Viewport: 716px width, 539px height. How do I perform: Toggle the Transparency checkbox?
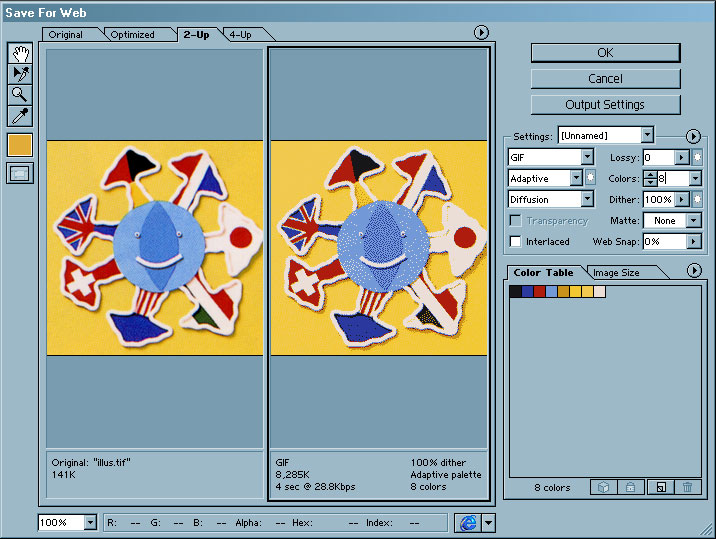pyautogui.click(x=516, y=221)
